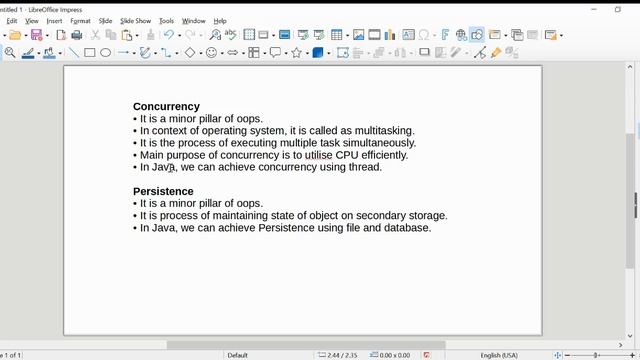This screenshot has height=360, width=640.
Task: Toggle the Show Draw Functions button
Action: [477, 35]
